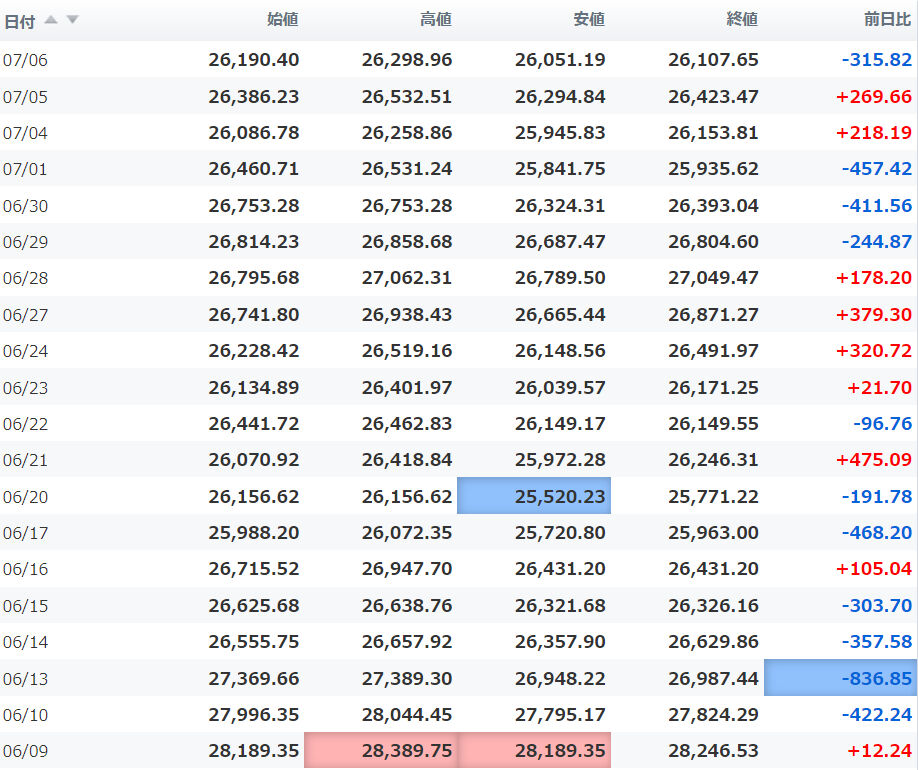Select high value 26,947.70

click(x=407, y=569)
